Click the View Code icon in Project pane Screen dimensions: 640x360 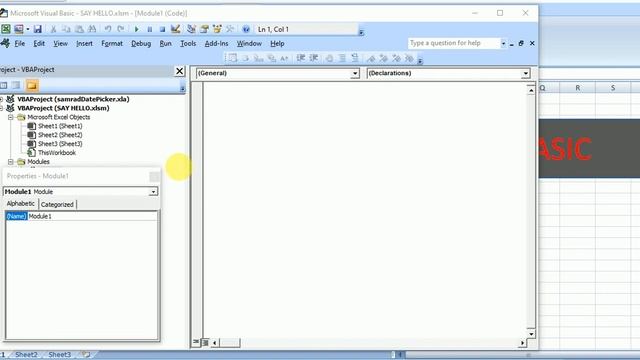tap(4, 85)
